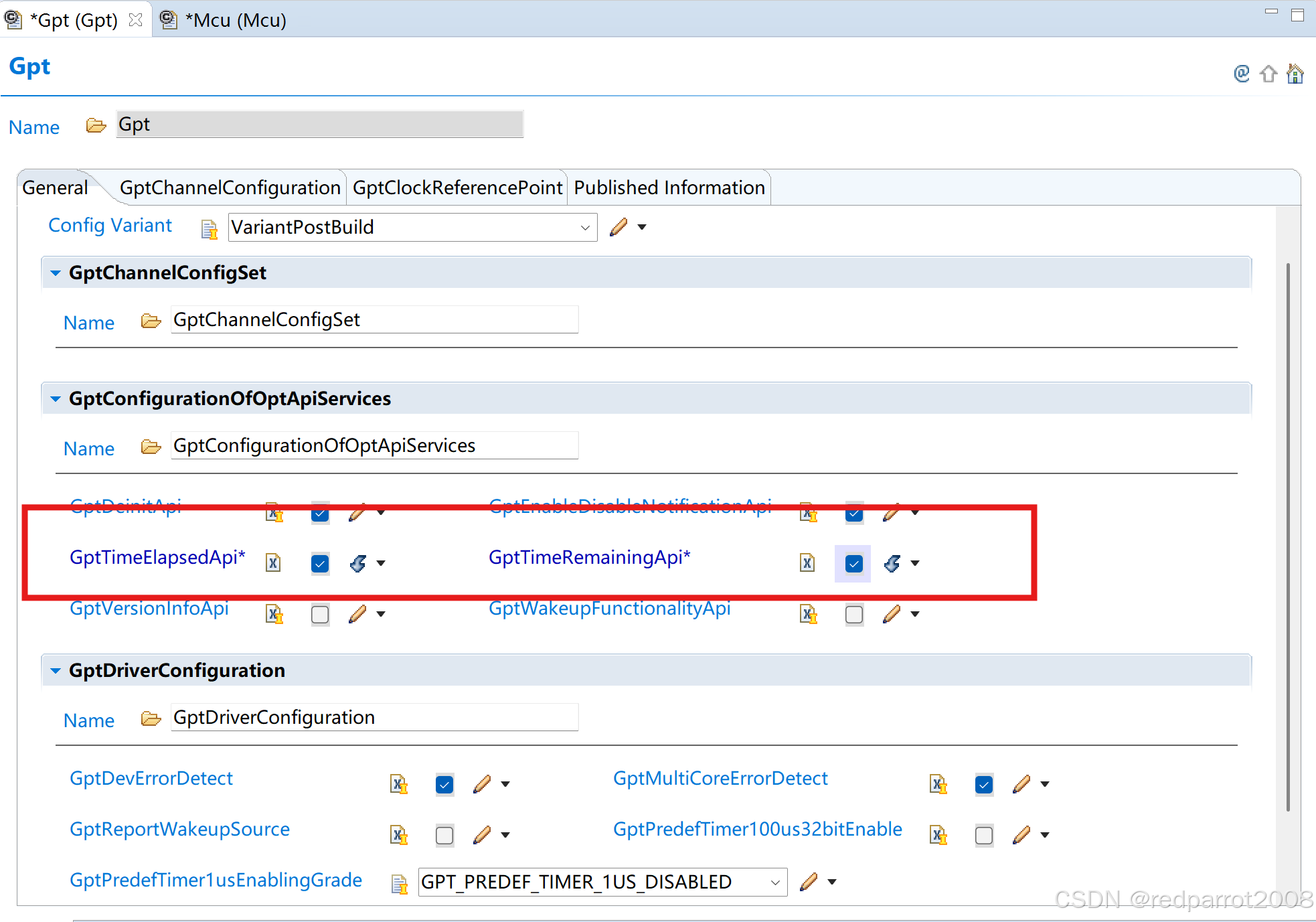Collapse the GptChannelConfigSet section
1316x922 pixels.
click(56, 273)
